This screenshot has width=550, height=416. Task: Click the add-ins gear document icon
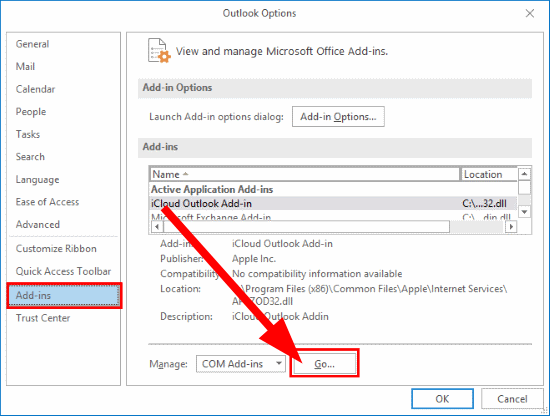pos(159,51)
